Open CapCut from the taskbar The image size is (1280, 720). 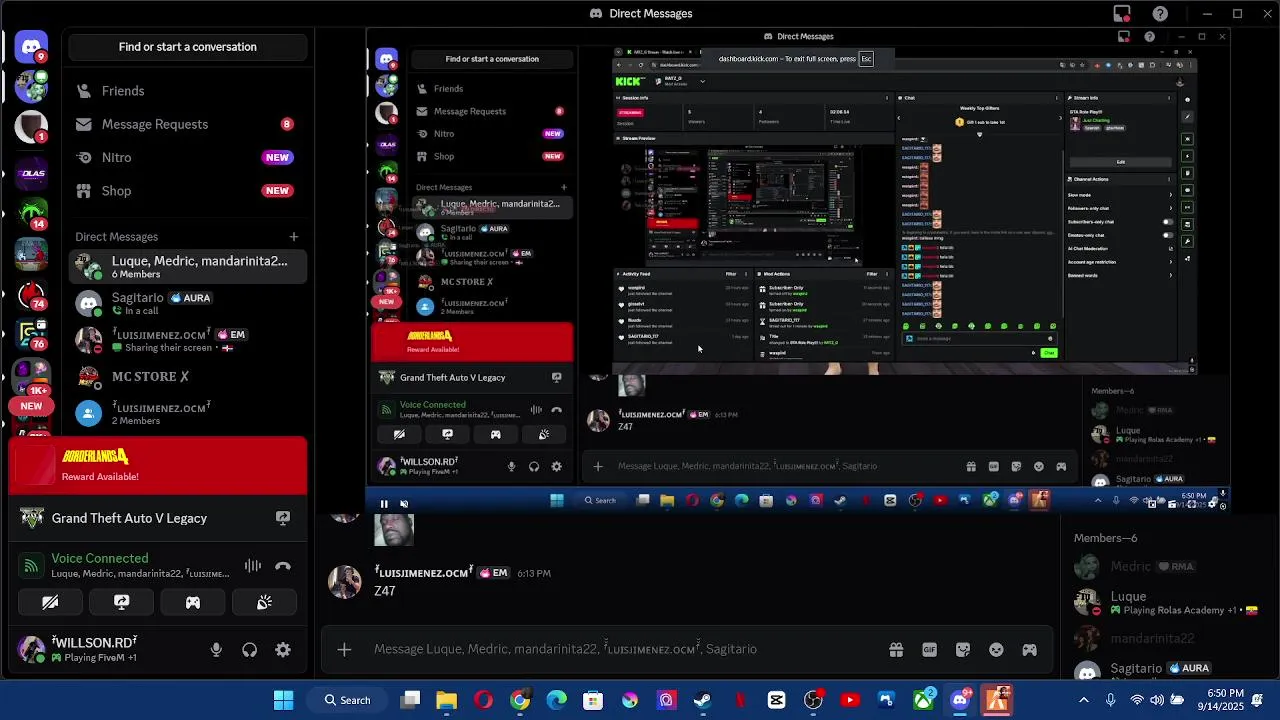777,700
